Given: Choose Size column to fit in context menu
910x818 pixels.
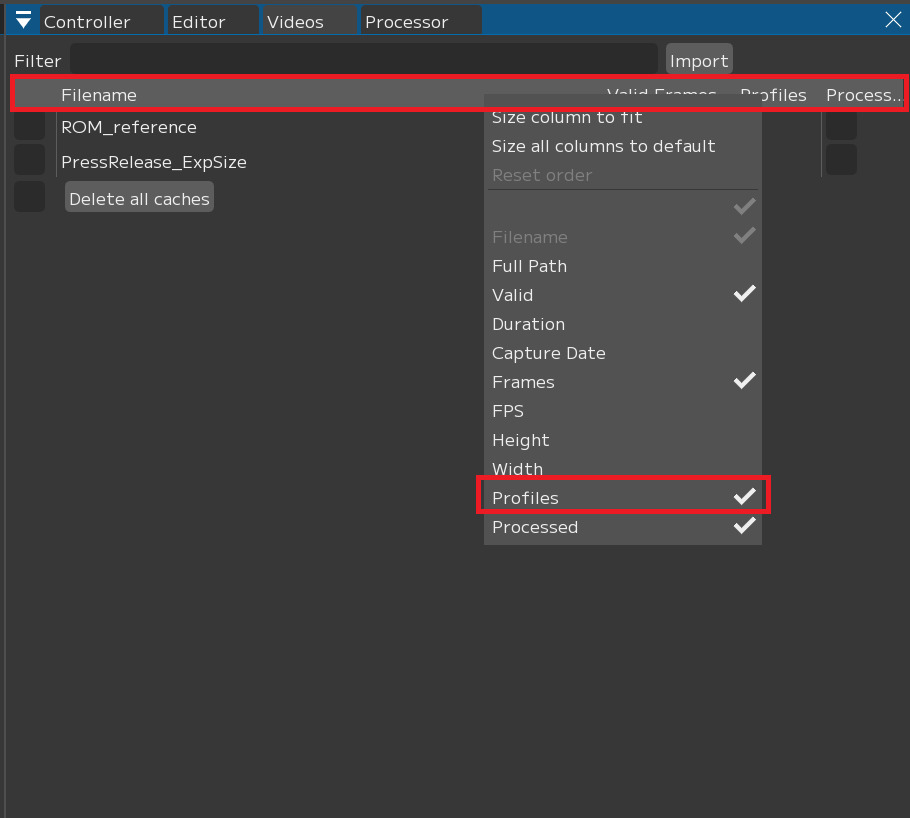Looking at the screenshot, I should point(567,118).
